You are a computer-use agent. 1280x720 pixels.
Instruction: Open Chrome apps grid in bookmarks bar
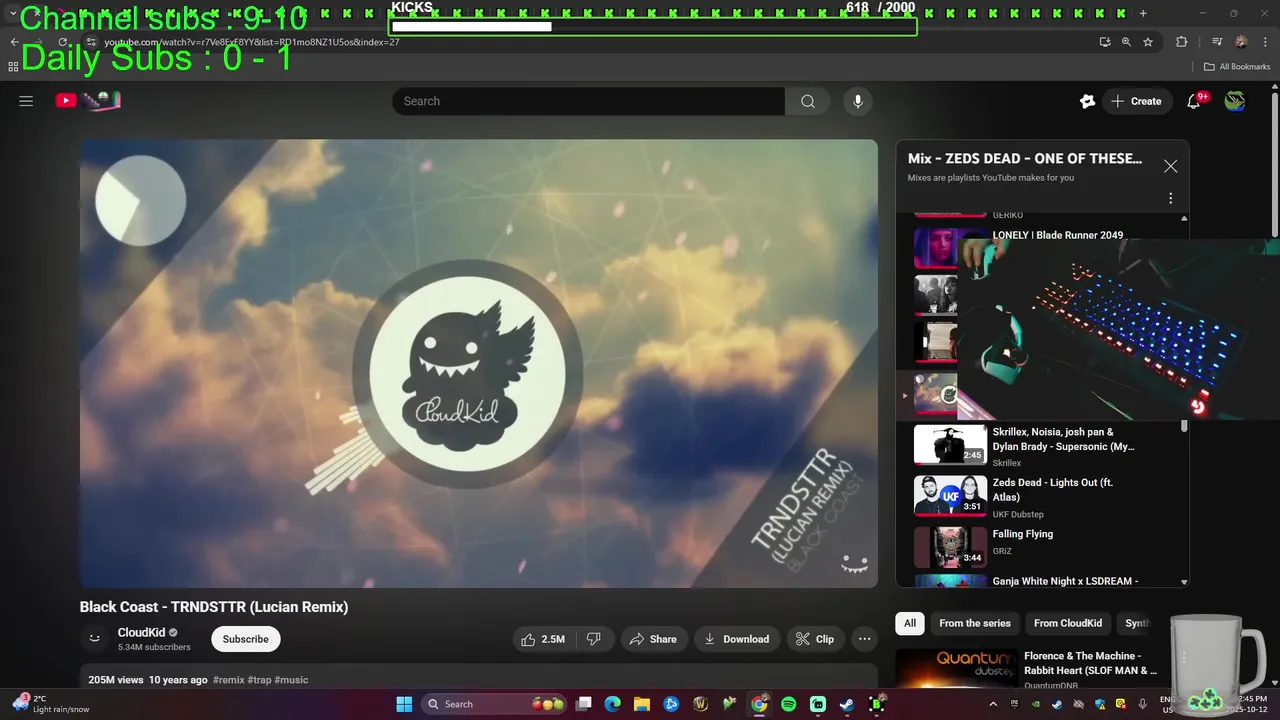[13, 67]
